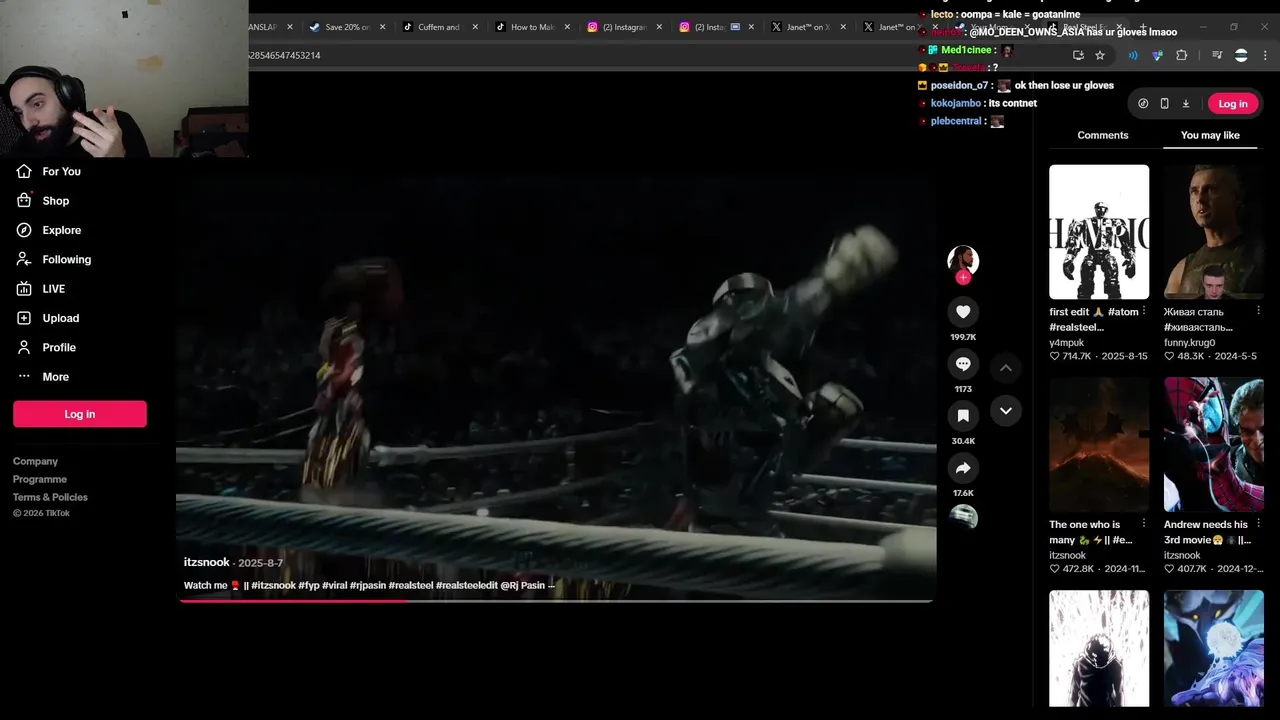Open y4mpuk creator profile

pos(1066,343)
